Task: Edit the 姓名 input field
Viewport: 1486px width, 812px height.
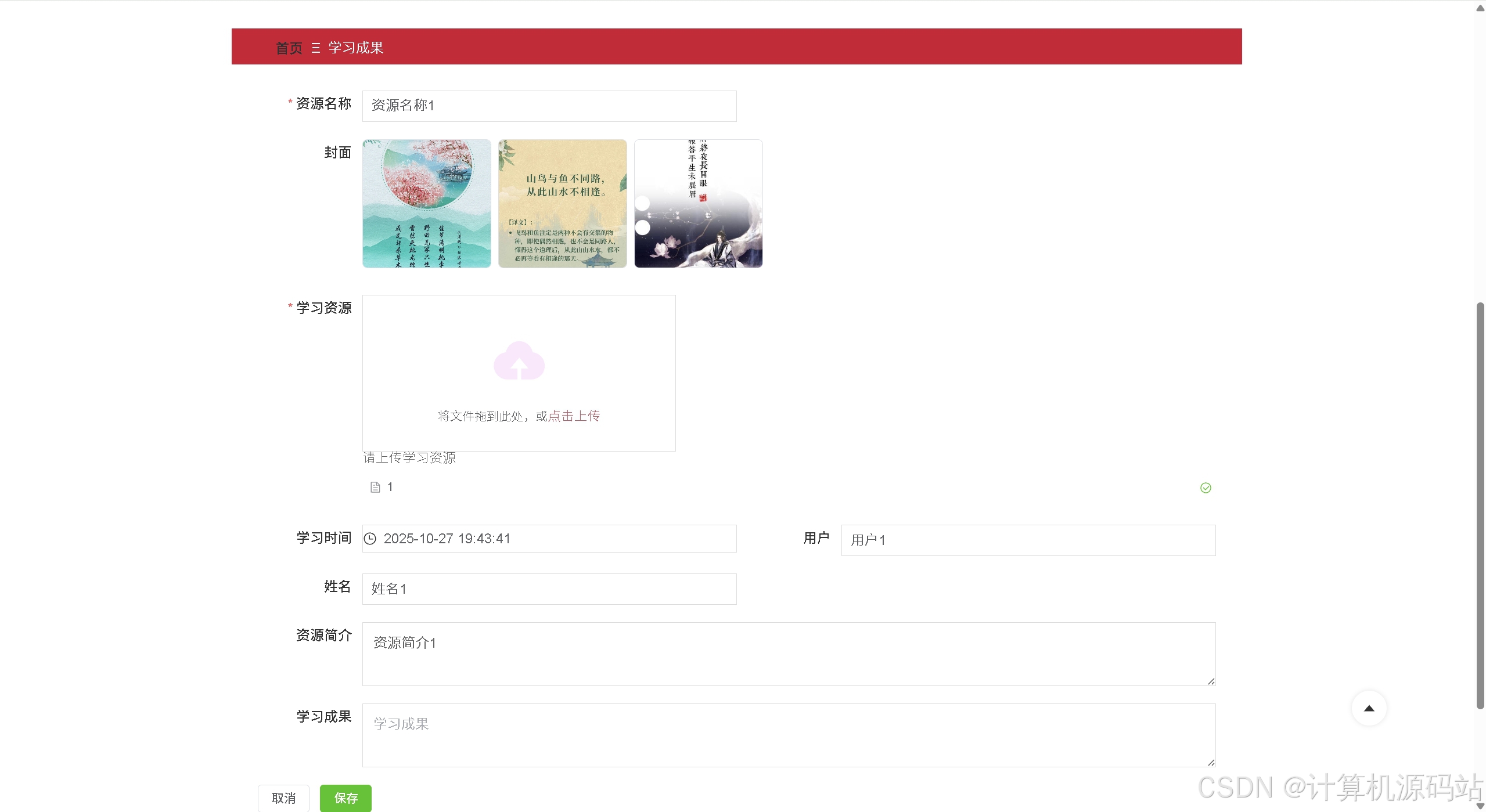Action: point(549,589)
